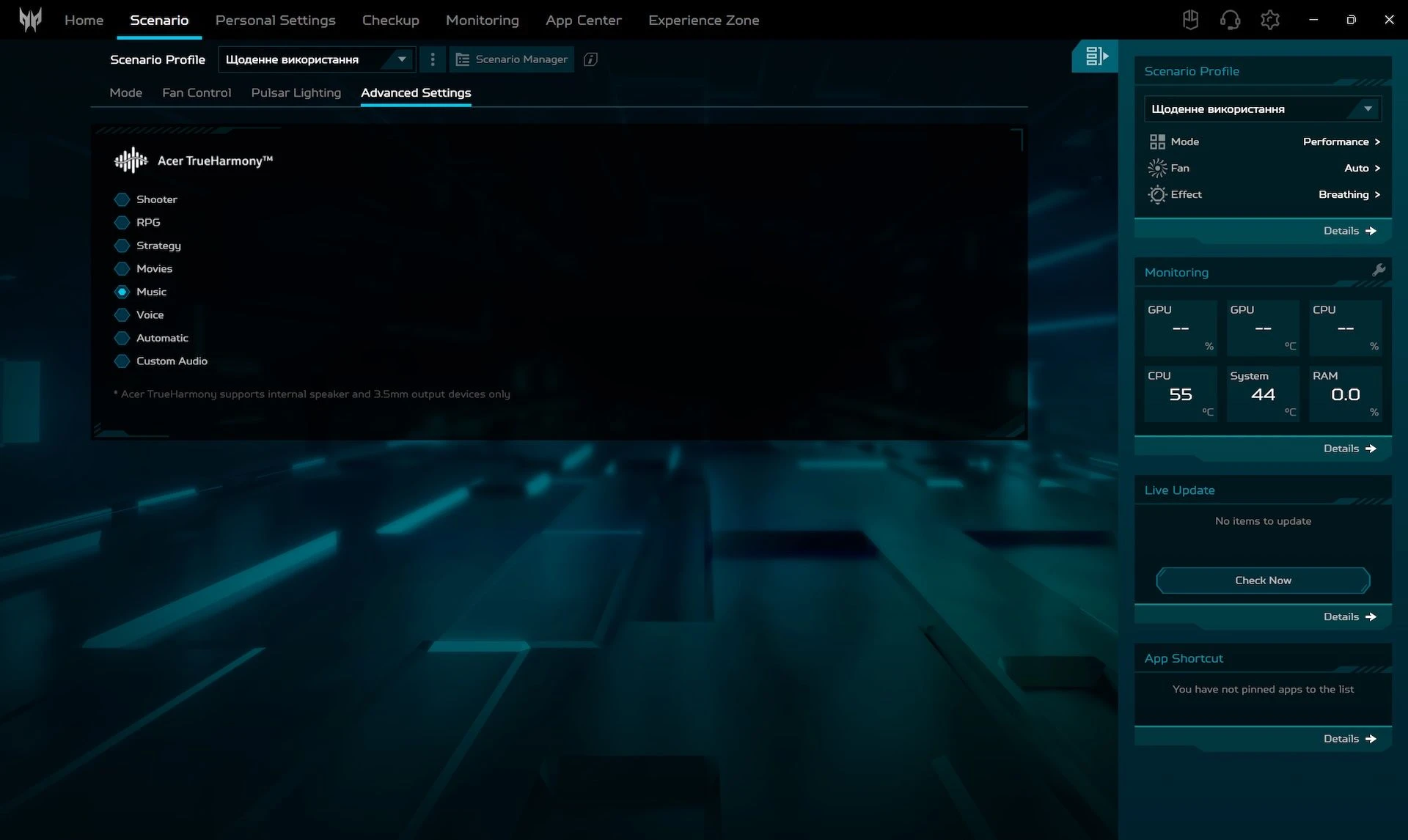The height and width of the screenshot is (840, 1408).
Task: Open Scenario Profile panel Details
Action: point(1349,230)
